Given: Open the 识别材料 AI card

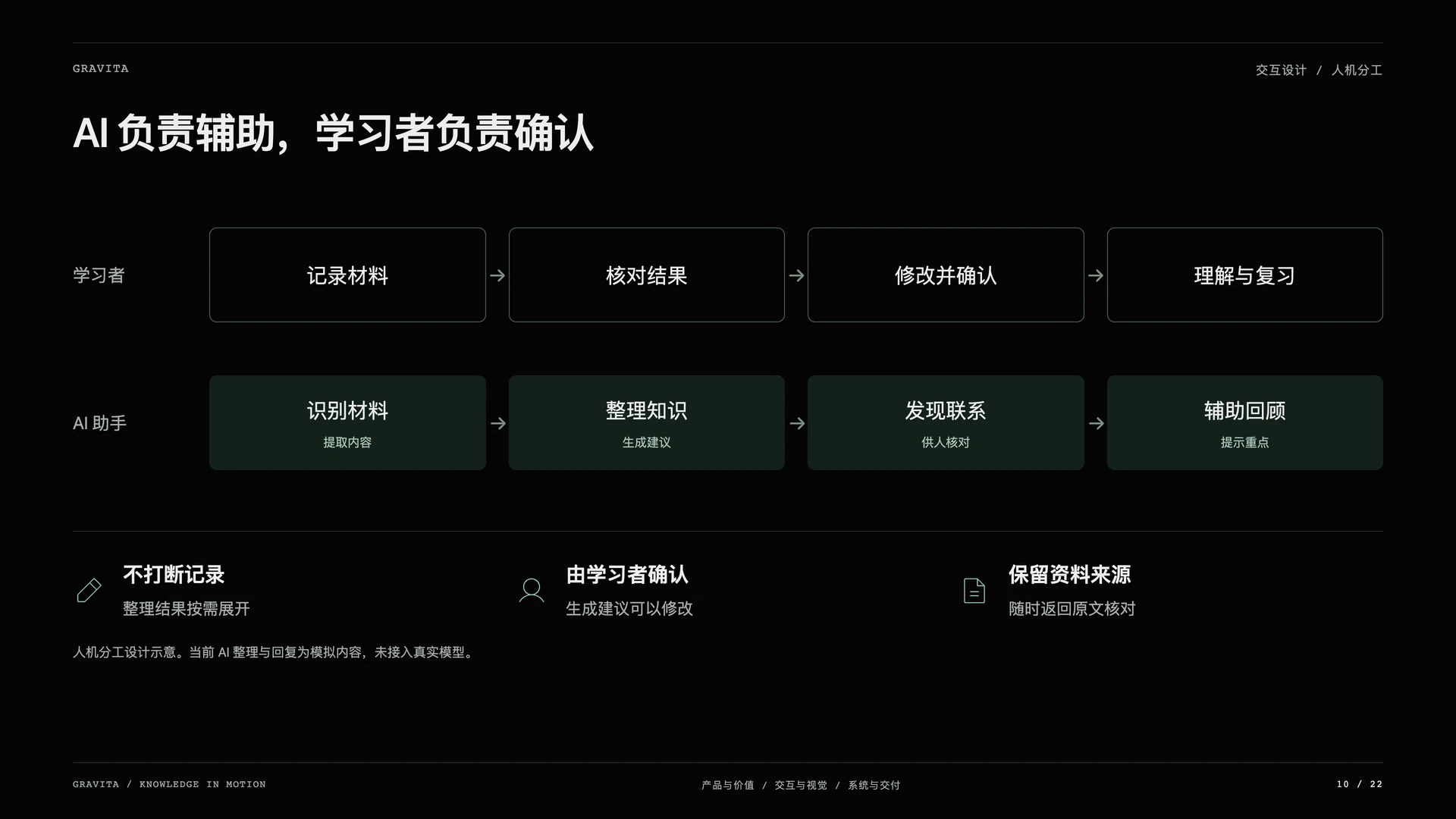Looking at the screenshot, I should pos(347,423).
